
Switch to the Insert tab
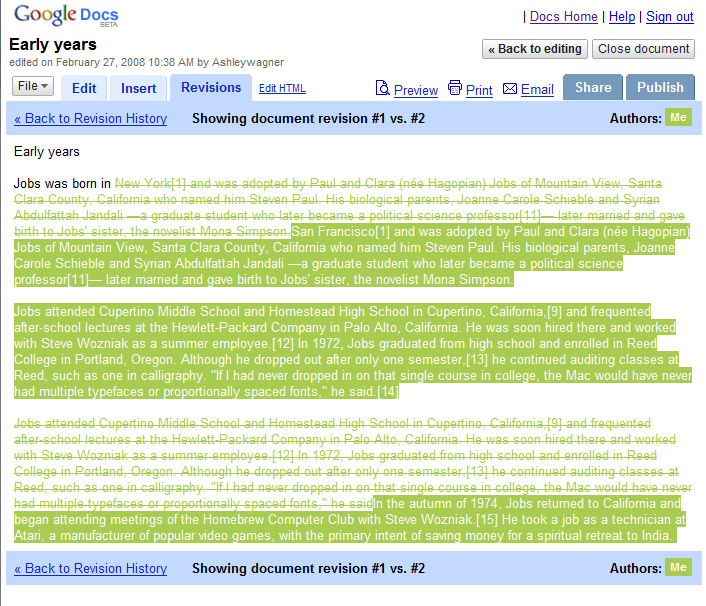[138, 88]
